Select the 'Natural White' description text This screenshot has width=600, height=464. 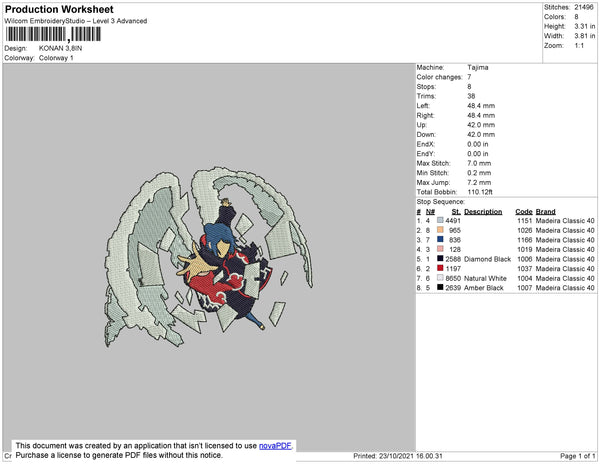[485, 278]
